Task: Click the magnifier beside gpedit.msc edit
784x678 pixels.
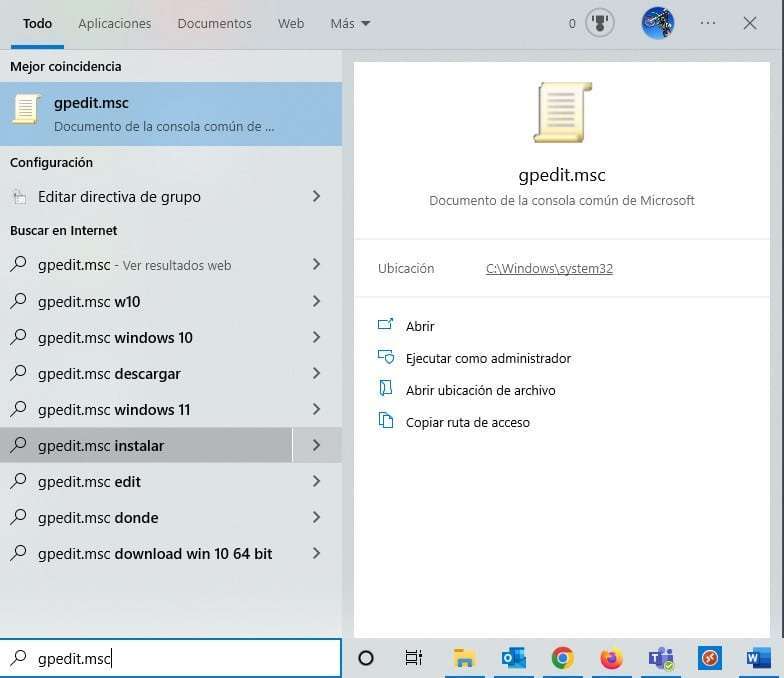Action: pyautogui.click(x=18, y=481)
